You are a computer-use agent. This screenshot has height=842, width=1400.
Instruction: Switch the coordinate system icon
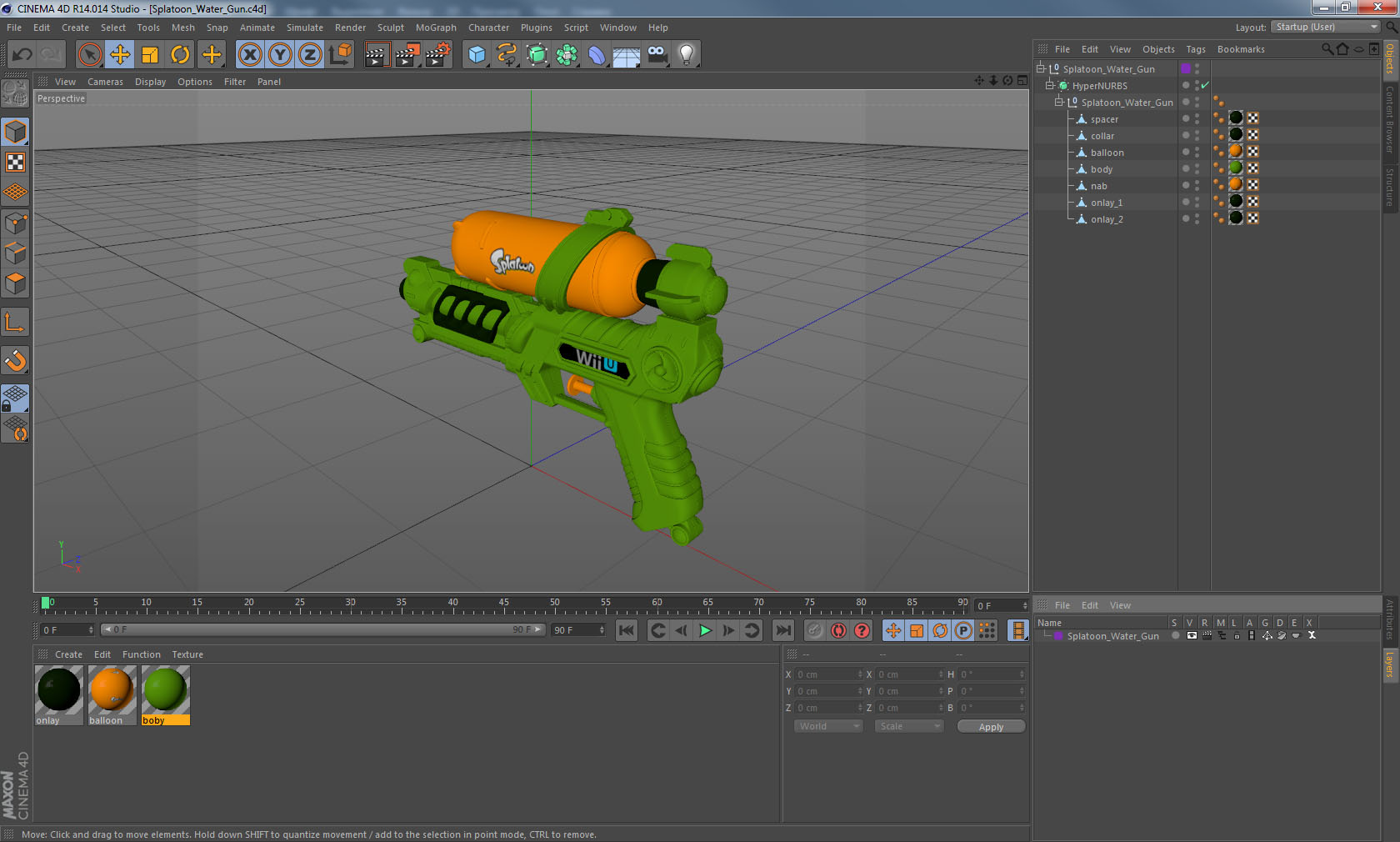tap(340, 55)
